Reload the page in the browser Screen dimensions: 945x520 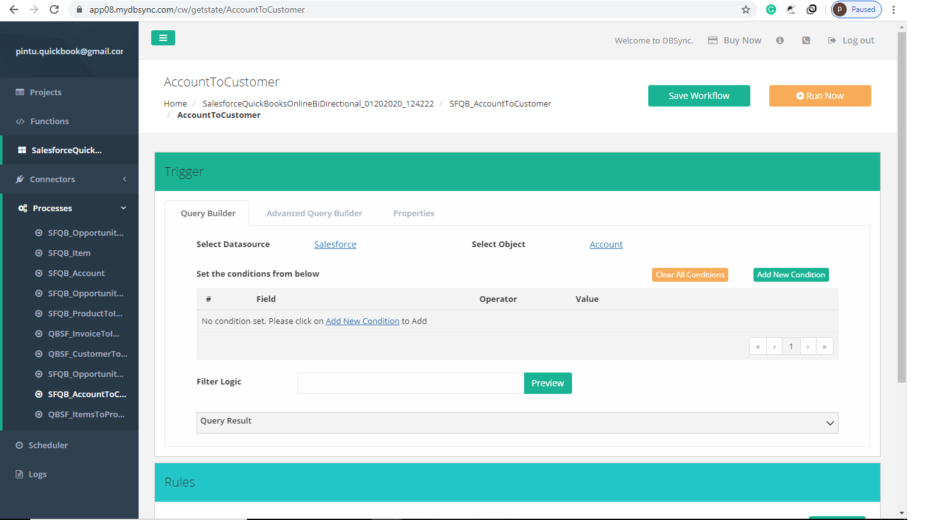[53, 10]
